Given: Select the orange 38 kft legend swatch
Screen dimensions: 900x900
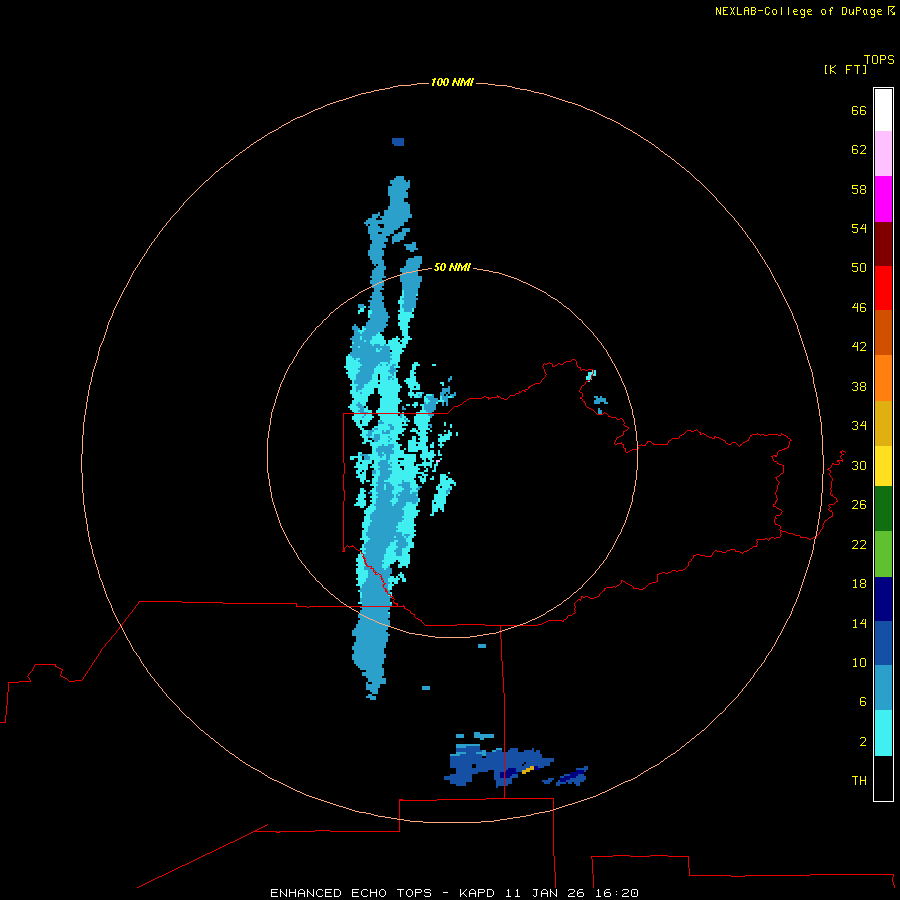Looking at the screenshot, I should click(883, 378).
